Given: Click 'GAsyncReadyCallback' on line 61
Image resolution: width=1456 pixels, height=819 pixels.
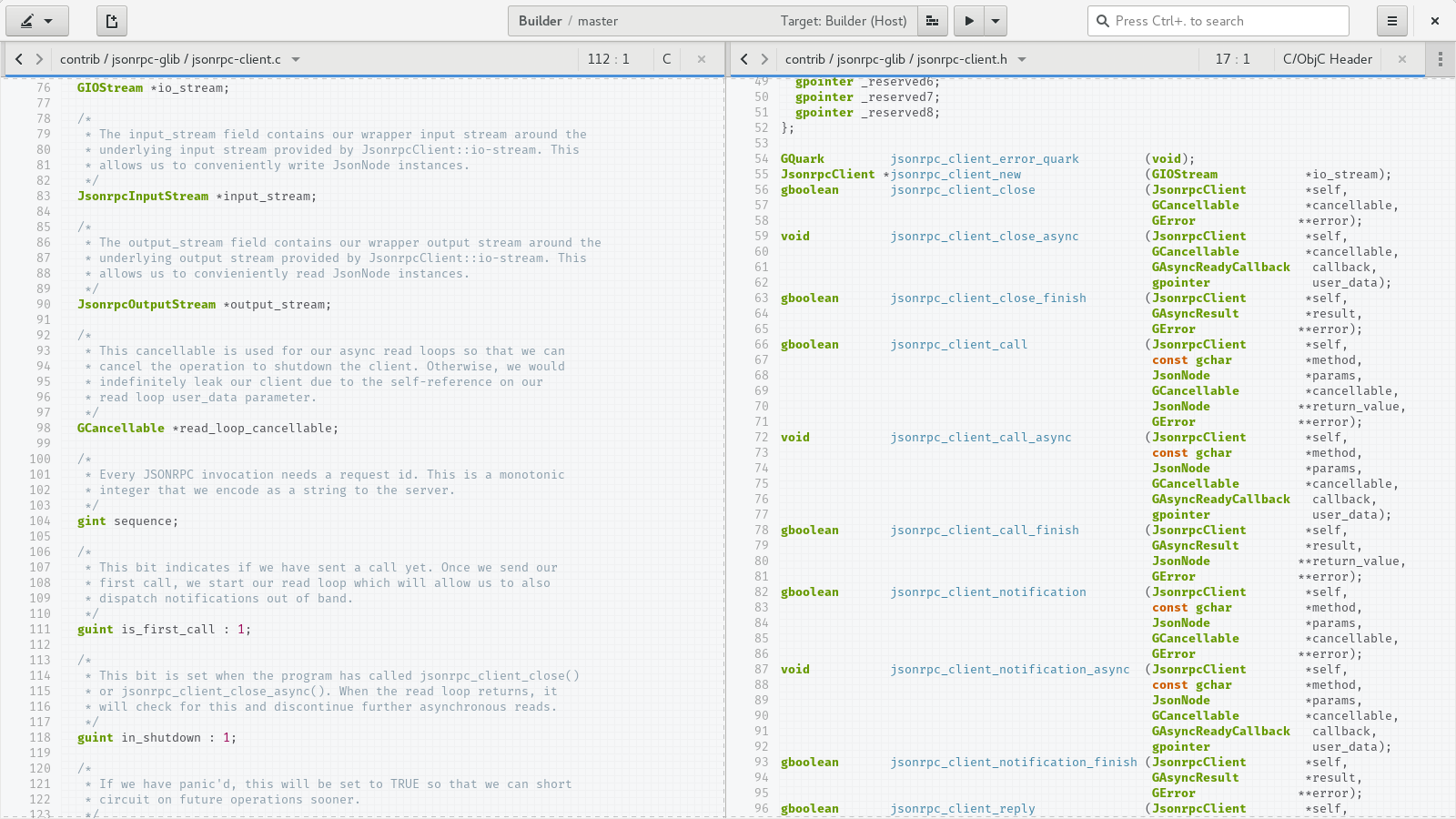Looking at the screenshot, I should [x=1221, y=267].
